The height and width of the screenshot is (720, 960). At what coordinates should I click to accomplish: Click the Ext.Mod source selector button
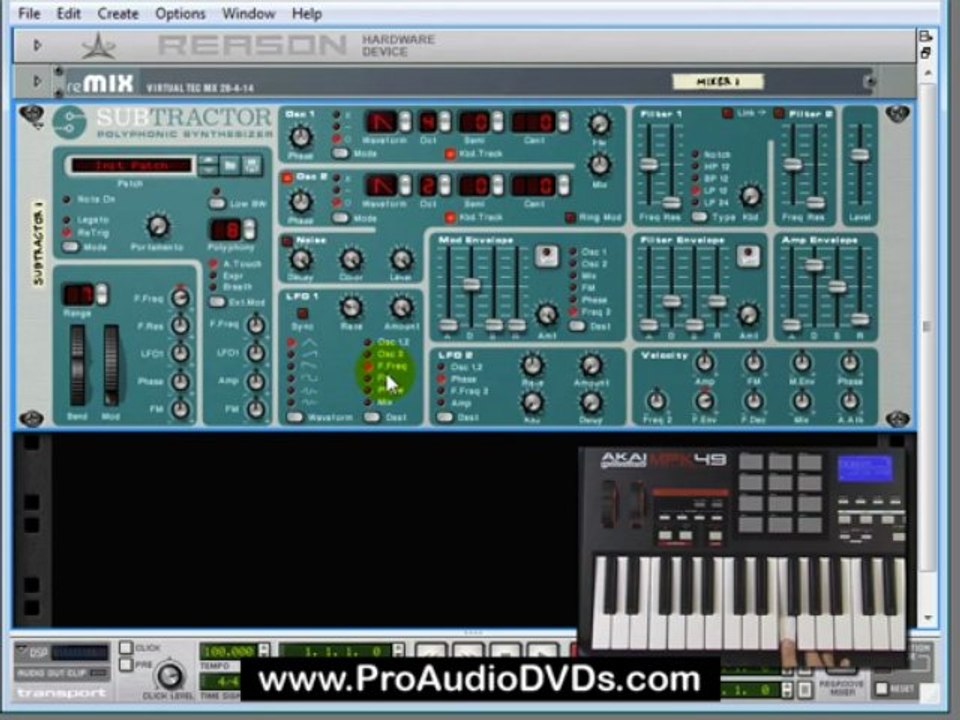[x=217, y=302]
